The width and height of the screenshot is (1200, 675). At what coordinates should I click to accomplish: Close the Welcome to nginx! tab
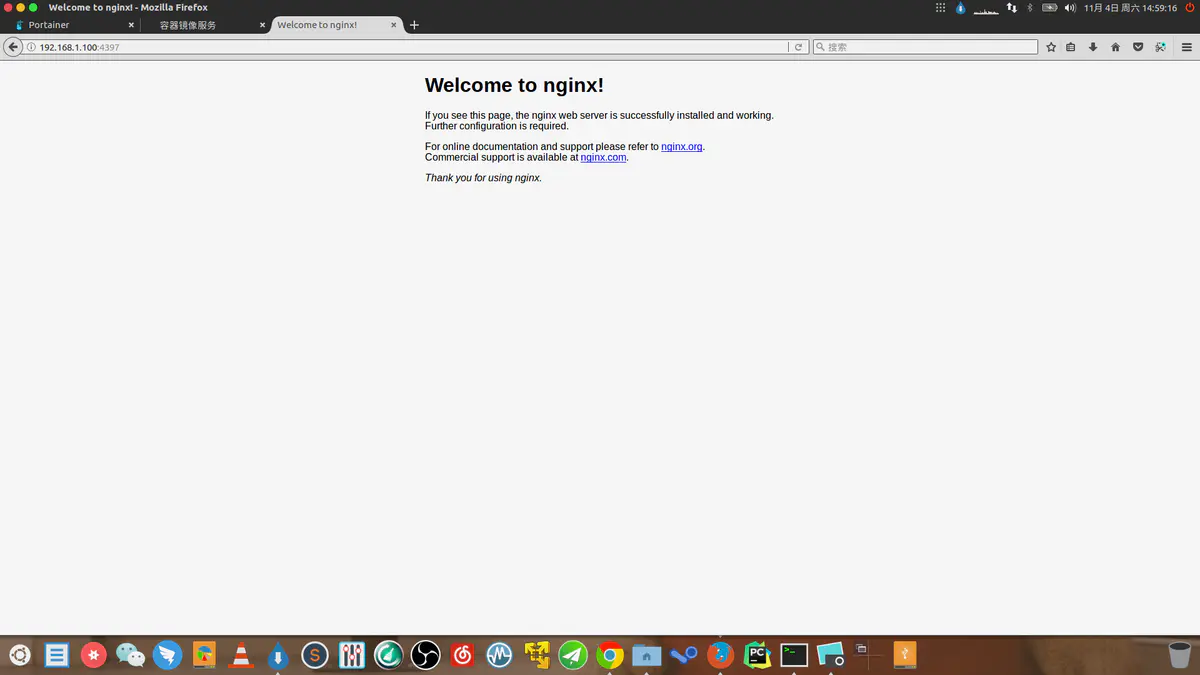click(393, 25)
